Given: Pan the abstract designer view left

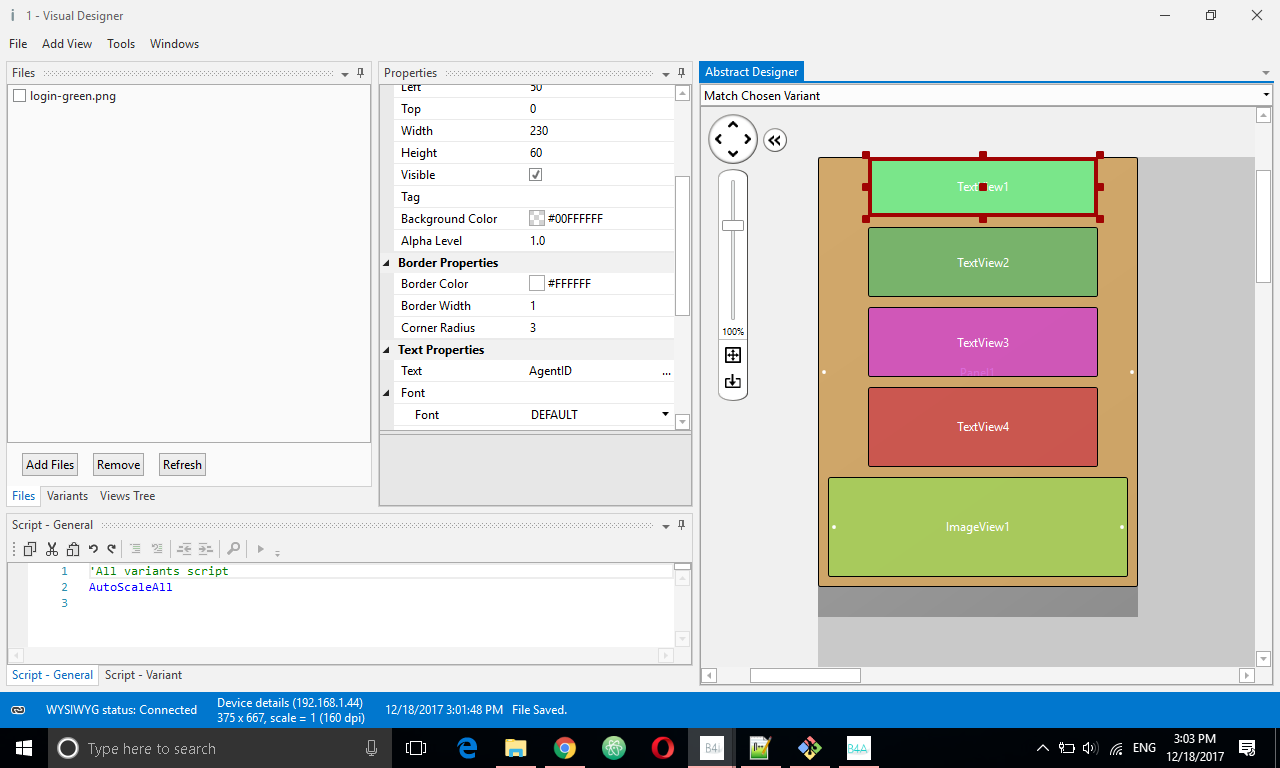Looking at the screenshot, I should [718, 139].
